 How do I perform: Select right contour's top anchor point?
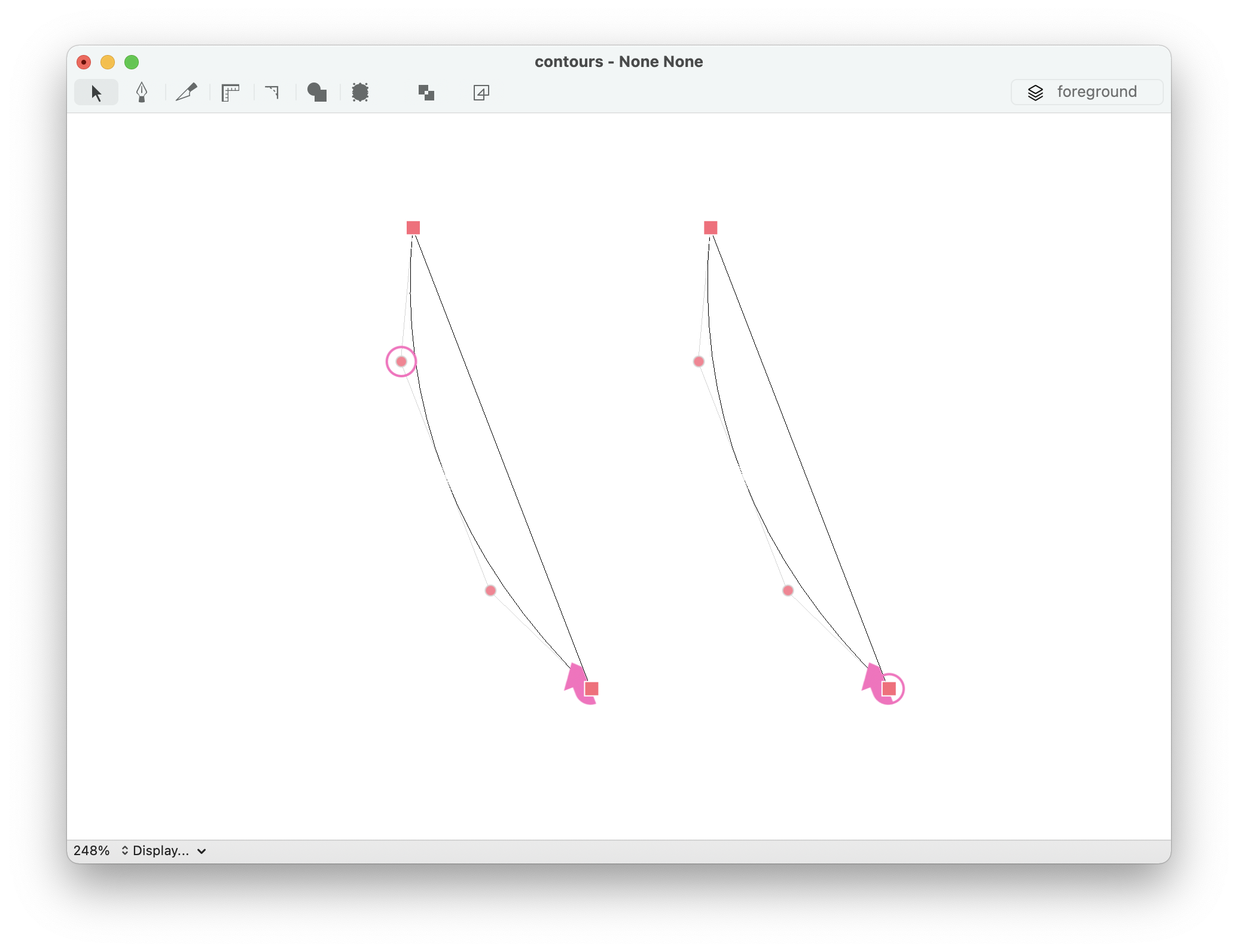(711, 228)
